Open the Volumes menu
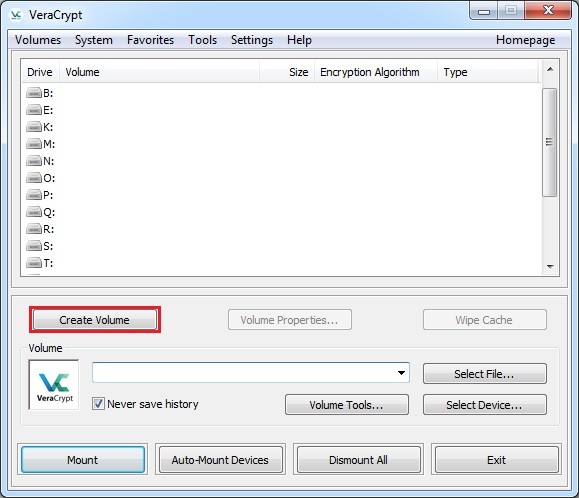The height and width of the screenshot is (498, 579). (x=38, y=40)
